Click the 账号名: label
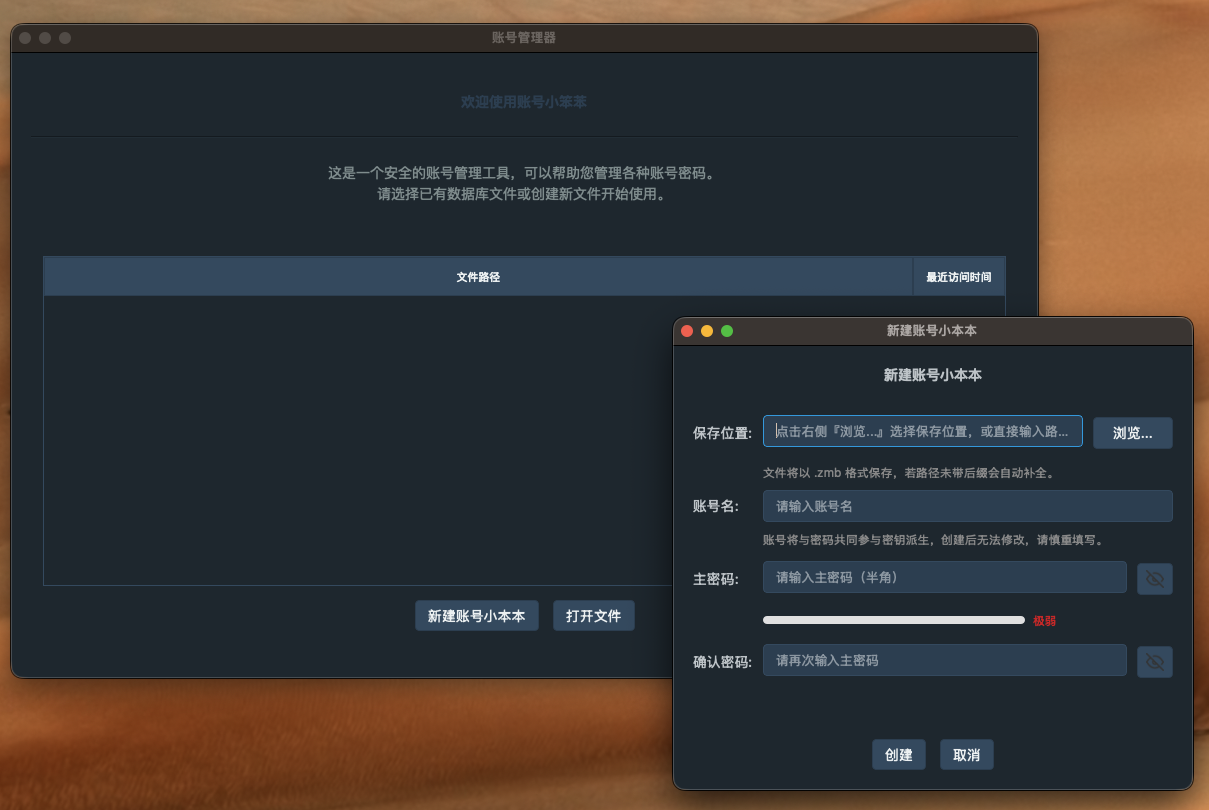This screenshot has height=810, width=1209. click(715, 506)
